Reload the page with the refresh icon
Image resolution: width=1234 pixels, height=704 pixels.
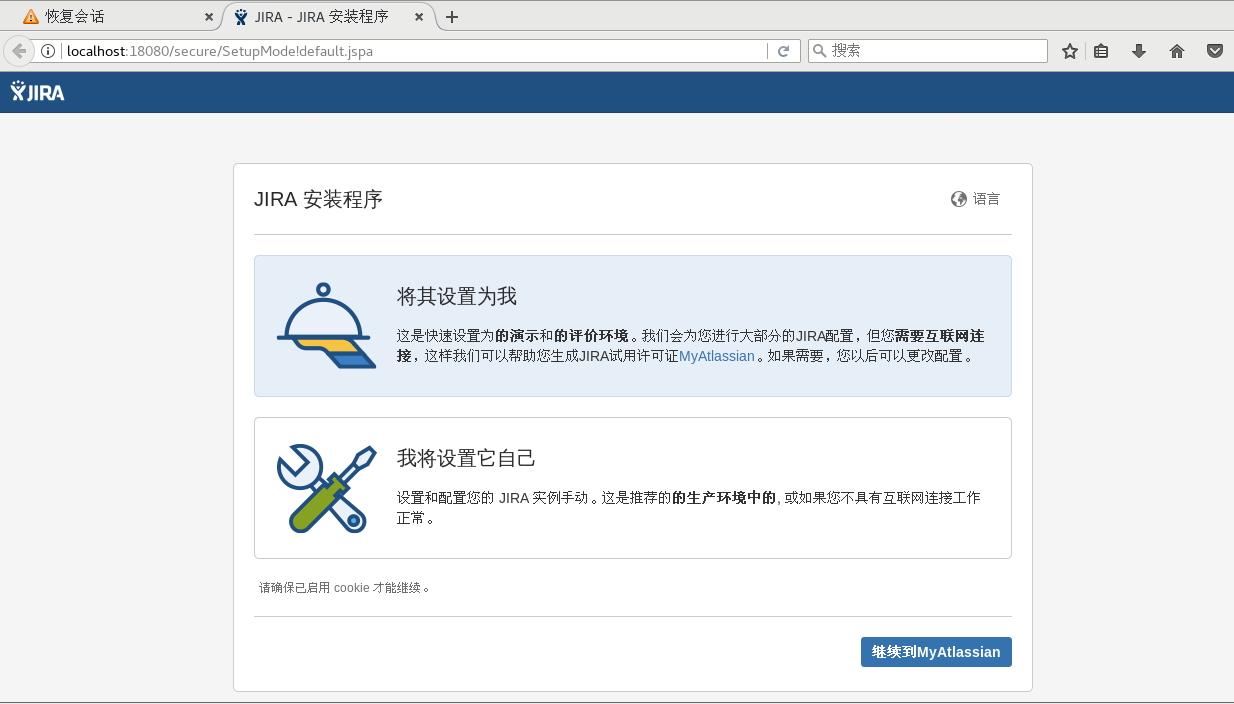(x=784, y=51)
